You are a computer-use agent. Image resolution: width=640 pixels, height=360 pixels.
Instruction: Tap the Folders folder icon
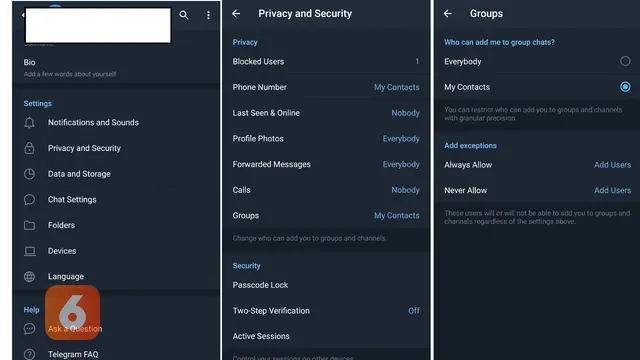click(29, 225)
